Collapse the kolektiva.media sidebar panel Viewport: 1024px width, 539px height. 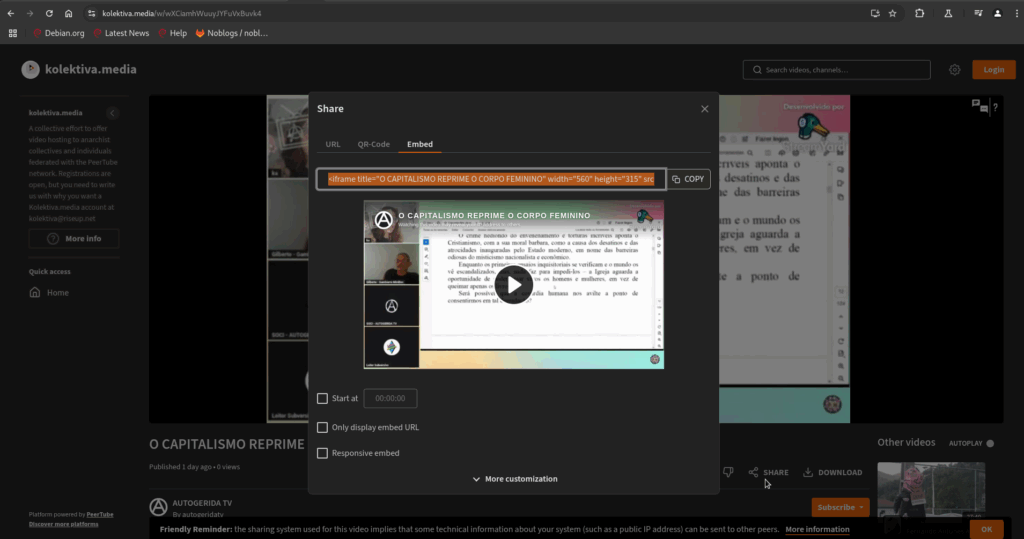pyautogui.click(x=112, y=113)
